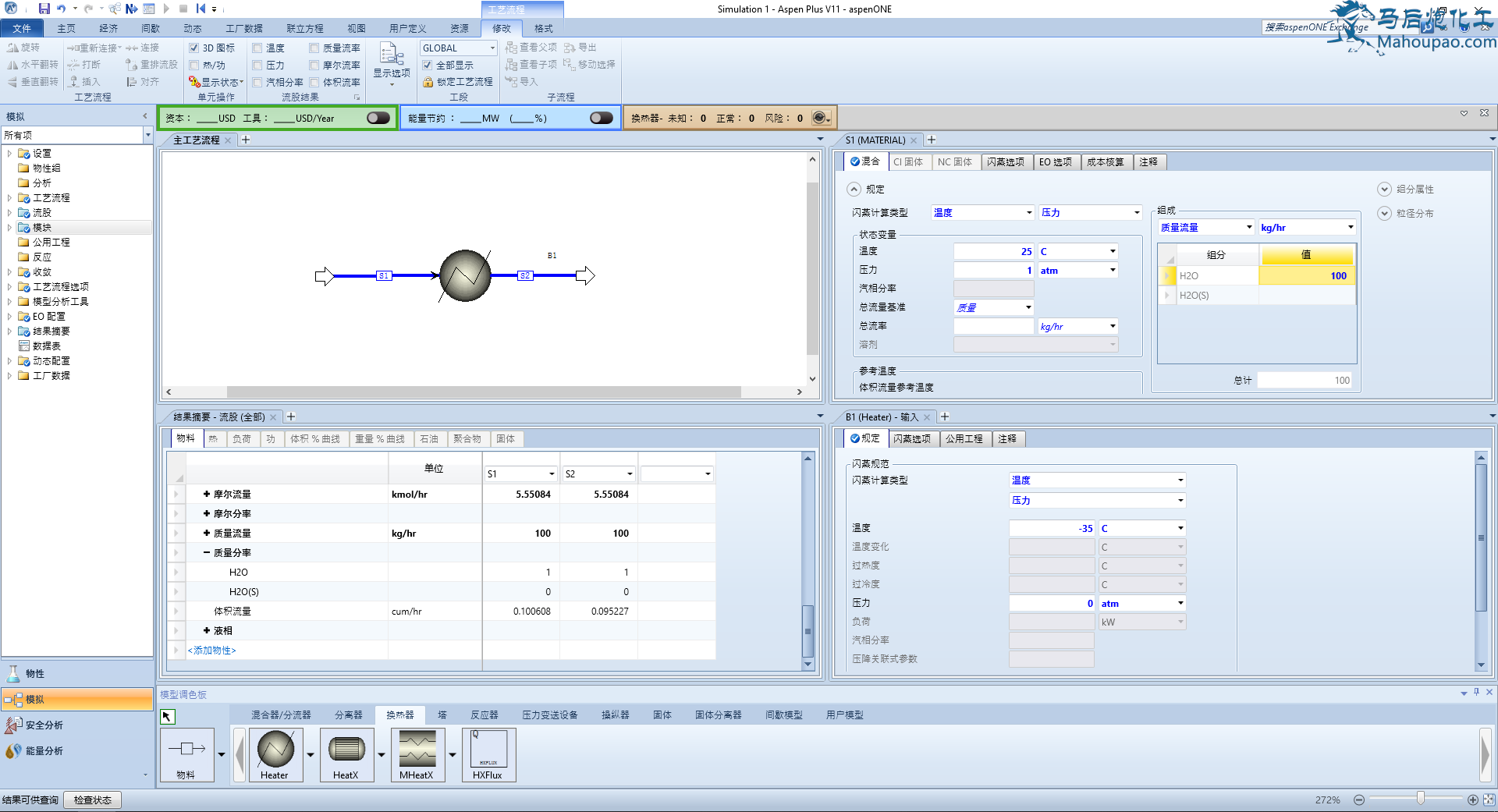The image size is (1498, 812).
Task: Click the Simulation (模拟) environment button
Action: click(76, 699)
